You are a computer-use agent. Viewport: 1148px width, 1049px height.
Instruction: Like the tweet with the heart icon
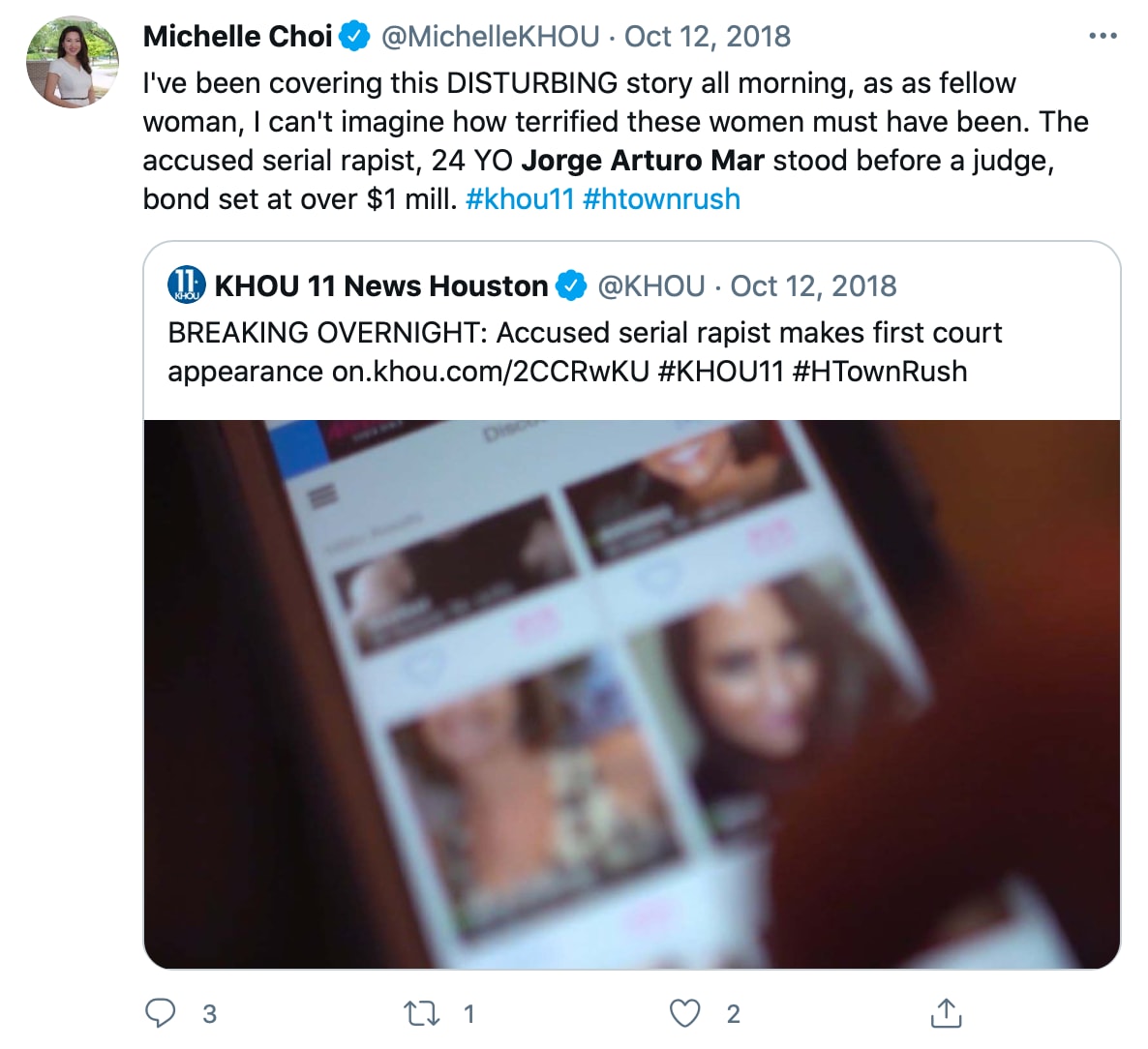tap(685, 1013)
